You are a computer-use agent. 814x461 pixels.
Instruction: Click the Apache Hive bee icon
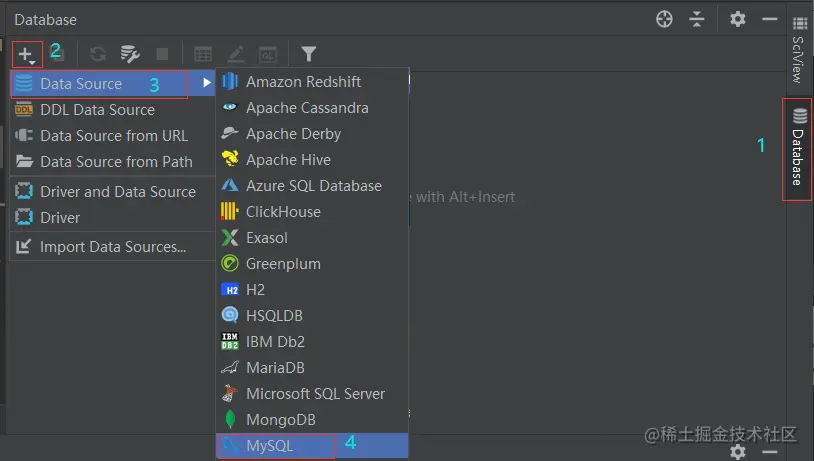(x=230, y=158)
